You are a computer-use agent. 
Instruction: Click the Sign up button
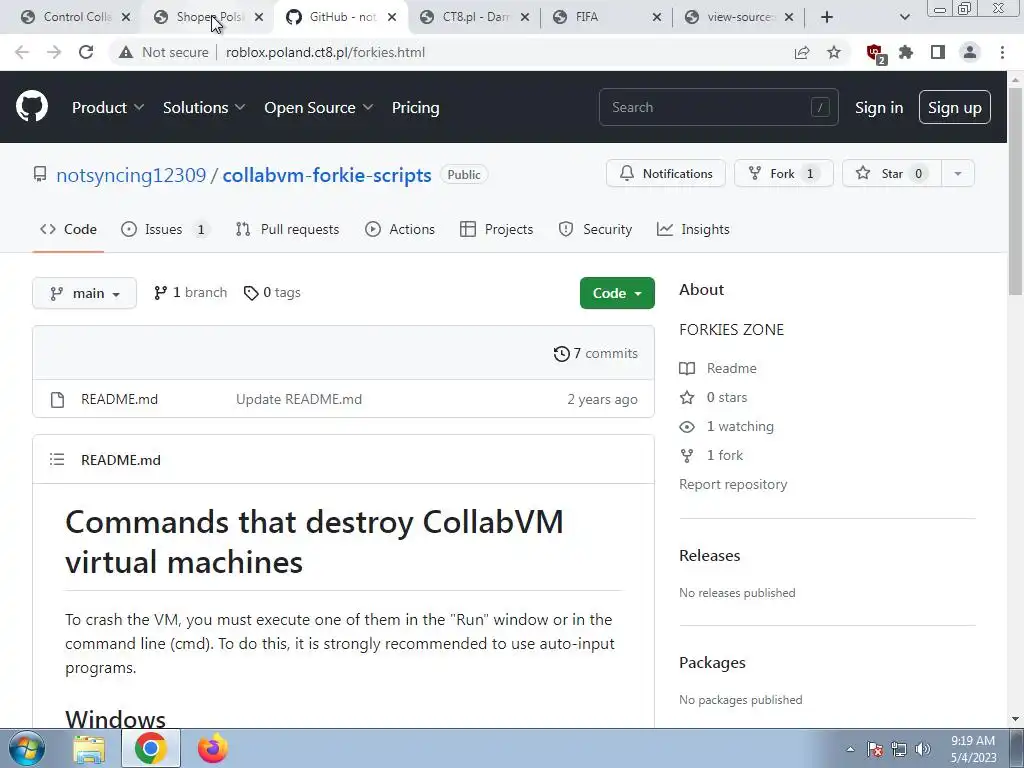(954, 108)
